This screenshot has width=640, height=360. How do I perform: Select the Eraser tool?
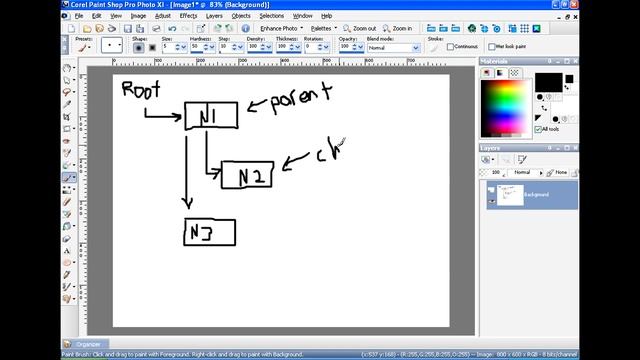click(x=67, y=202)
